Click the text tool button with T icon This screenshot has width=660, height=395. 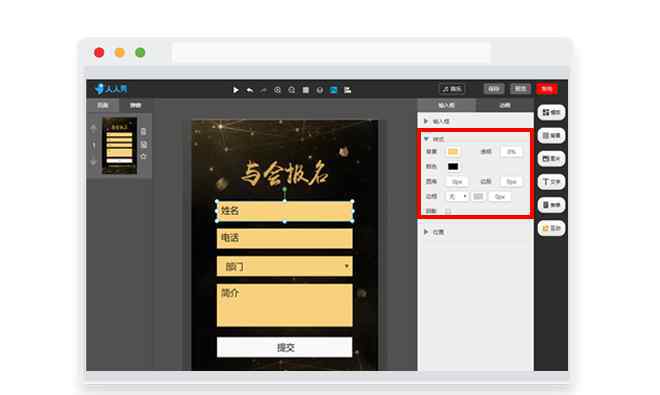click(551, 182)
